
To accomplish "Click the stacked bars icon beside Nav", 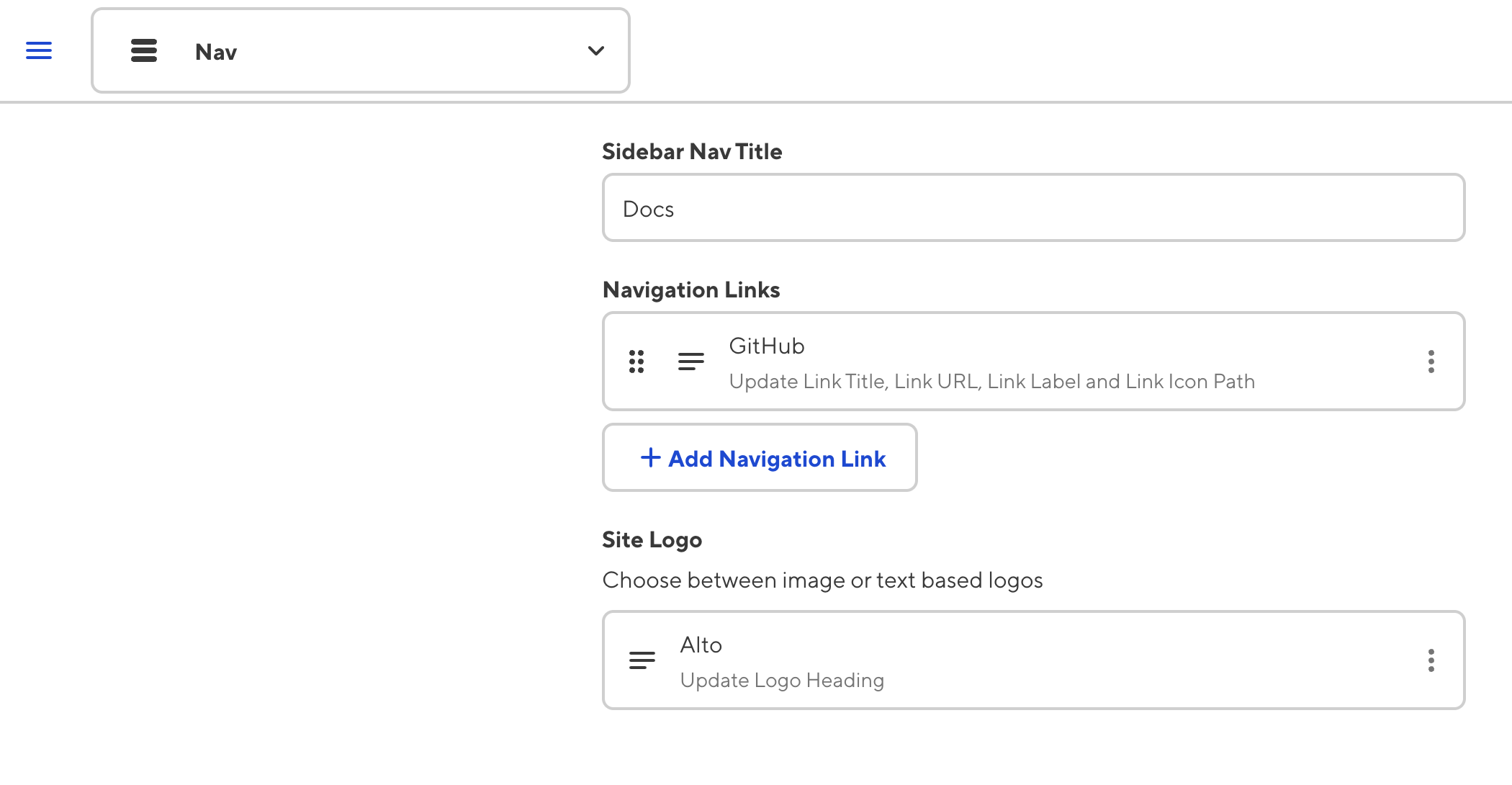I will [x=144, y=50].
